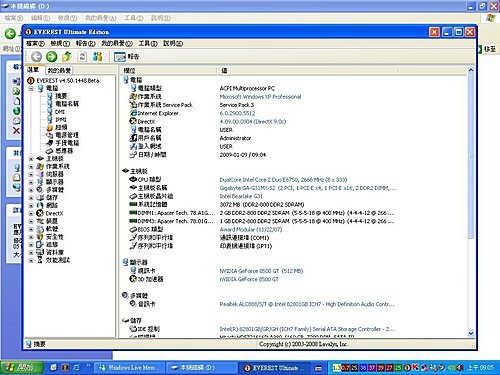
Task: Select DMI in the left tree
Action: coord(56,112)
